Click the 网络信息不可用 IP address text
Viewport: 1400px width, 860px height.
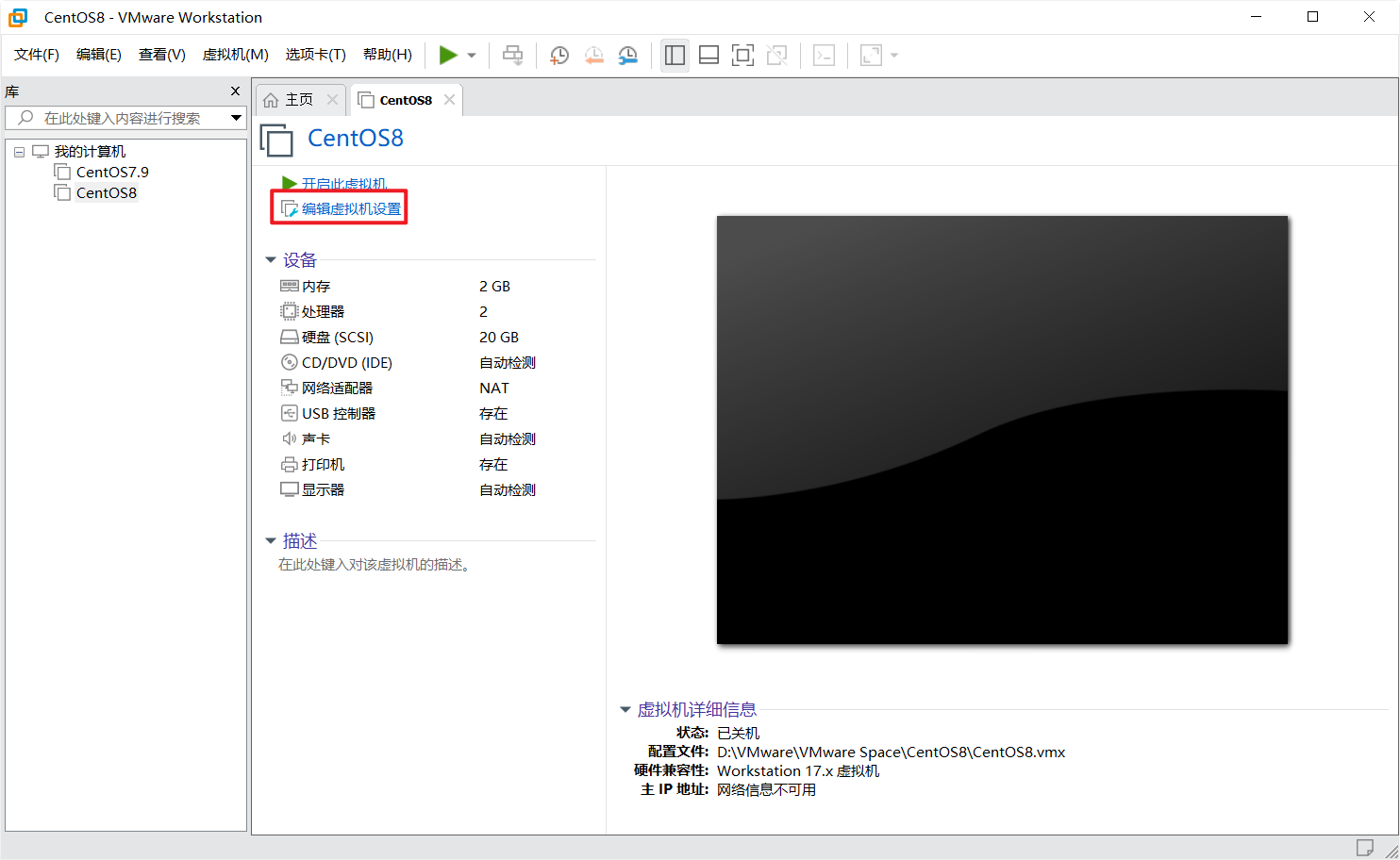tap(766, 790)
